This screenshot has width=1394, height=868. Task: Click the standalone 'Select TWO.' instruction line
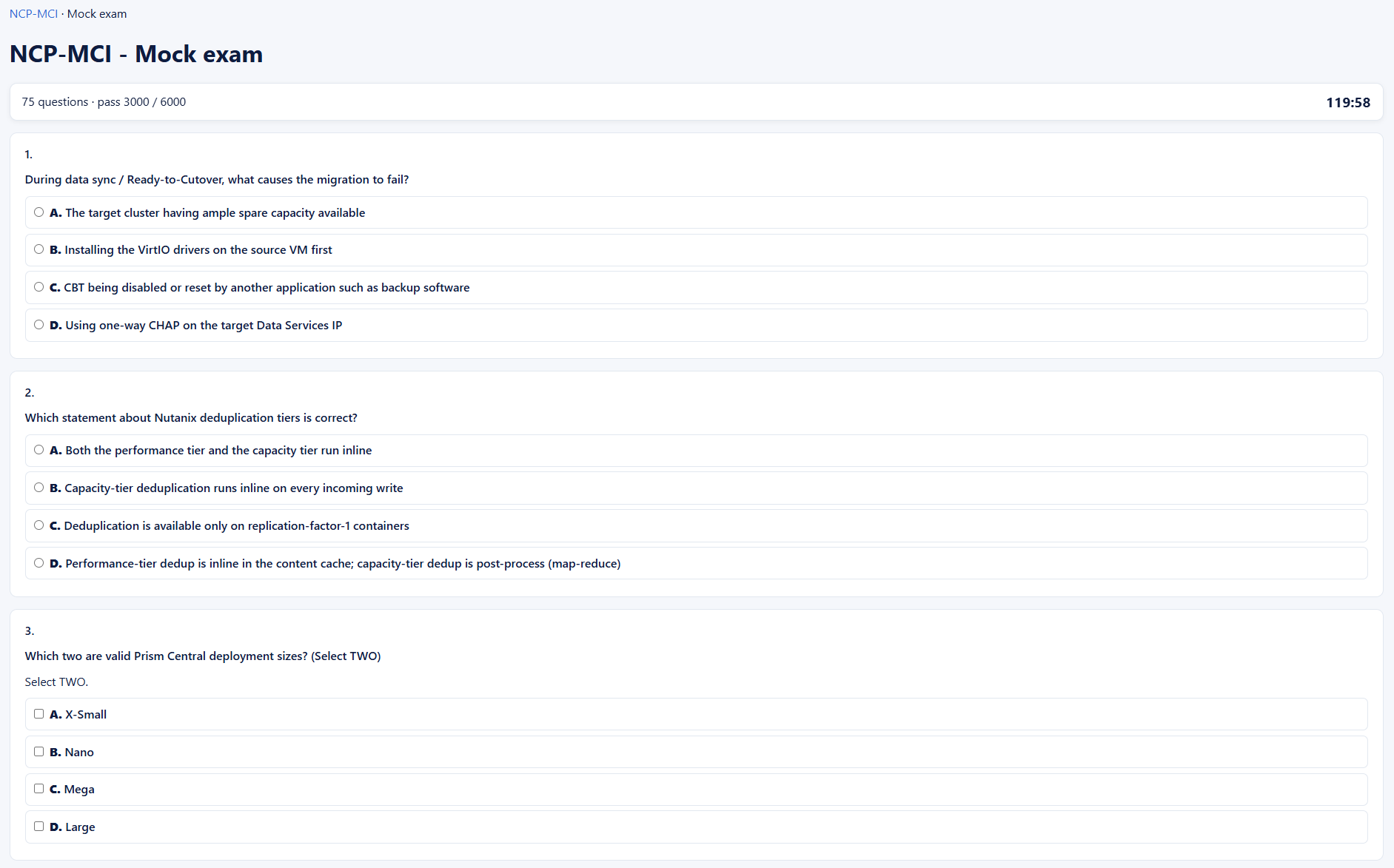(x=56, y=682)
